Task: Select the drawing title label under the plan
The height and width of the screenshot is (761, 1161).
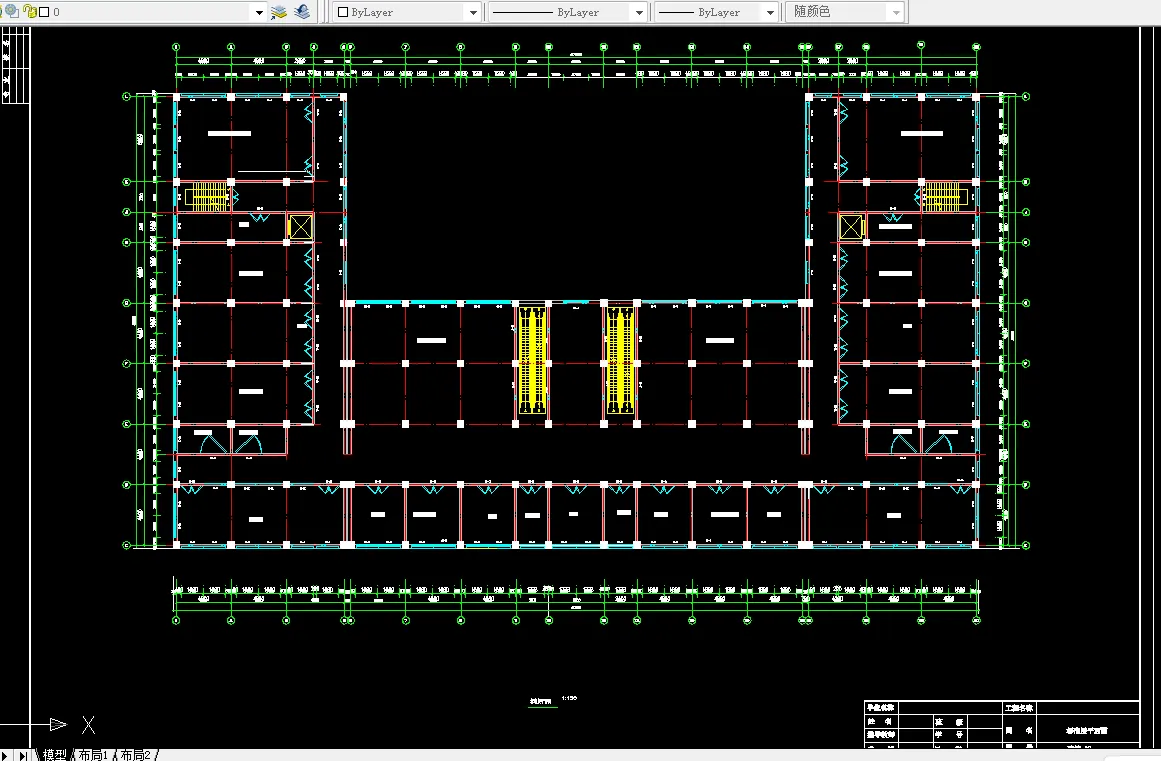Action: pyautogui.click(x=541, y=701)
